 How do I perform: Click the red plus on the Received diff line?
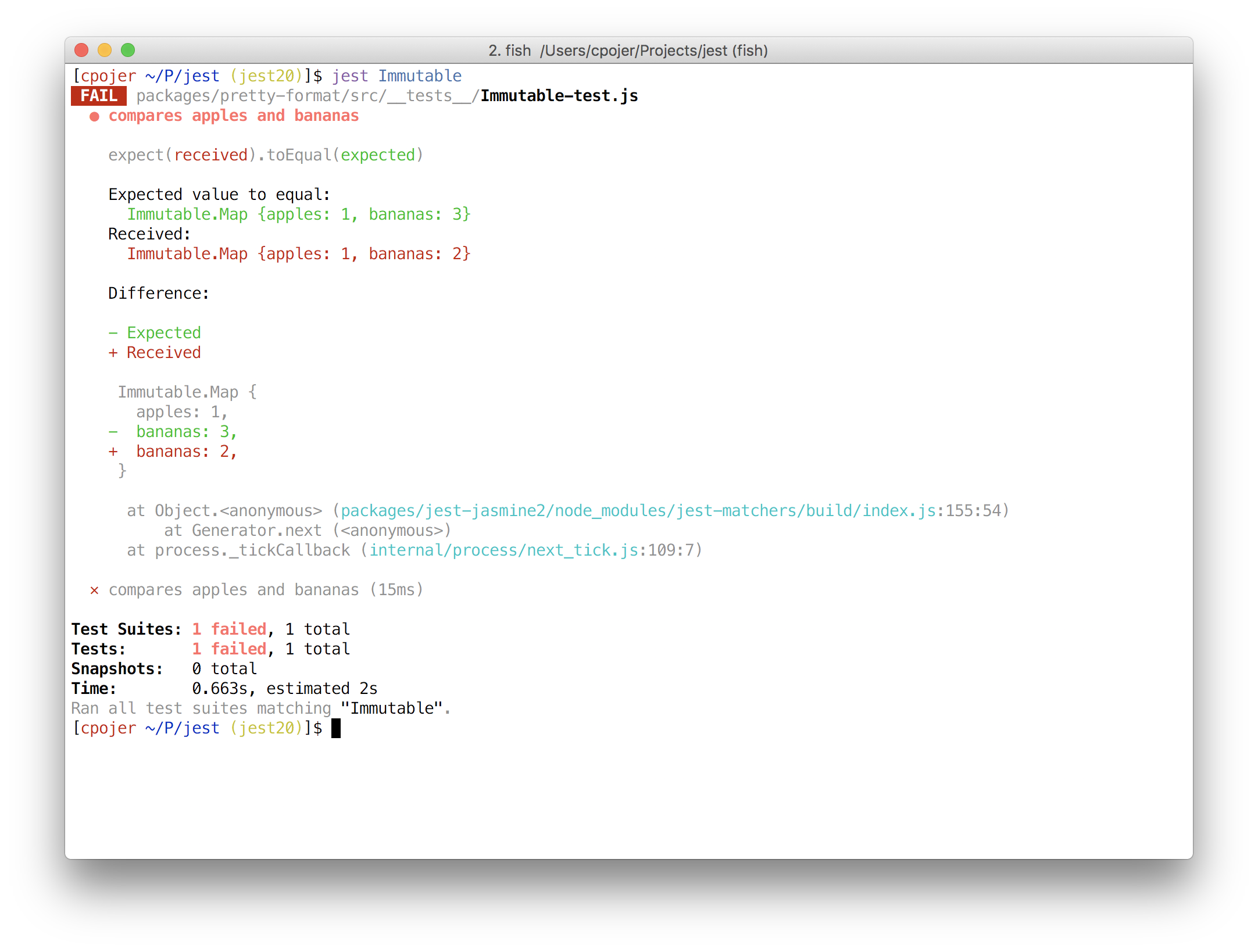(x=113, y=352)
